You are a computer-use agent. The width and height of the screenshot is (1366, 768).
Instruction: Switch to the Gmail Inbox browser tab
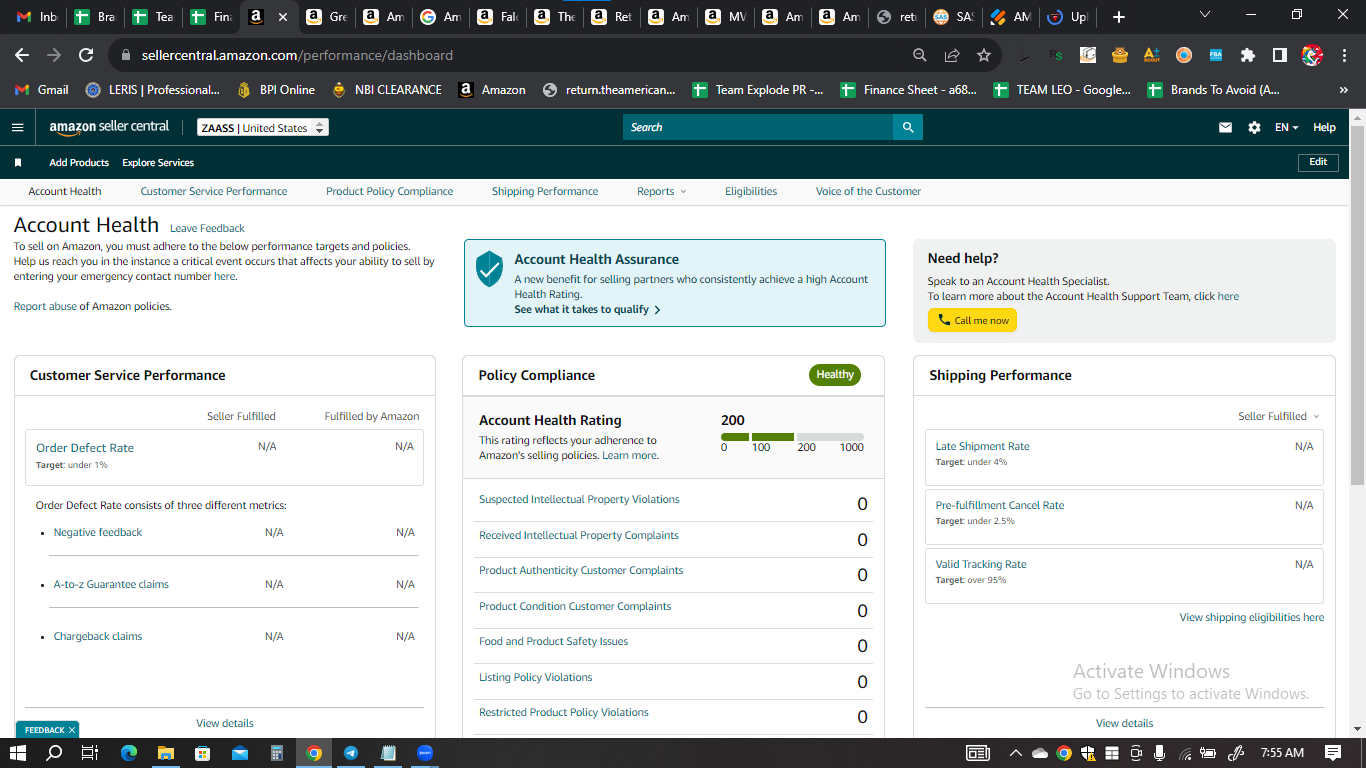[x=38, y=17]
